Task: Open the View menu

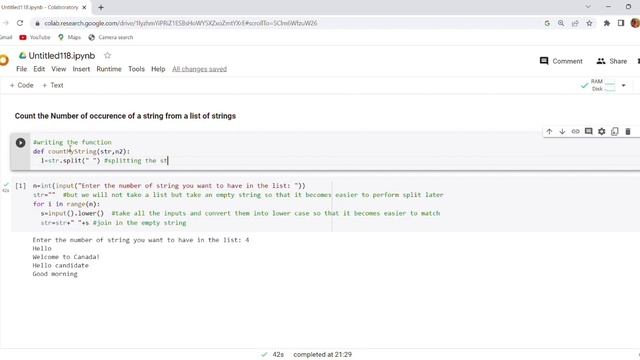Action: [x=58, y=69]
